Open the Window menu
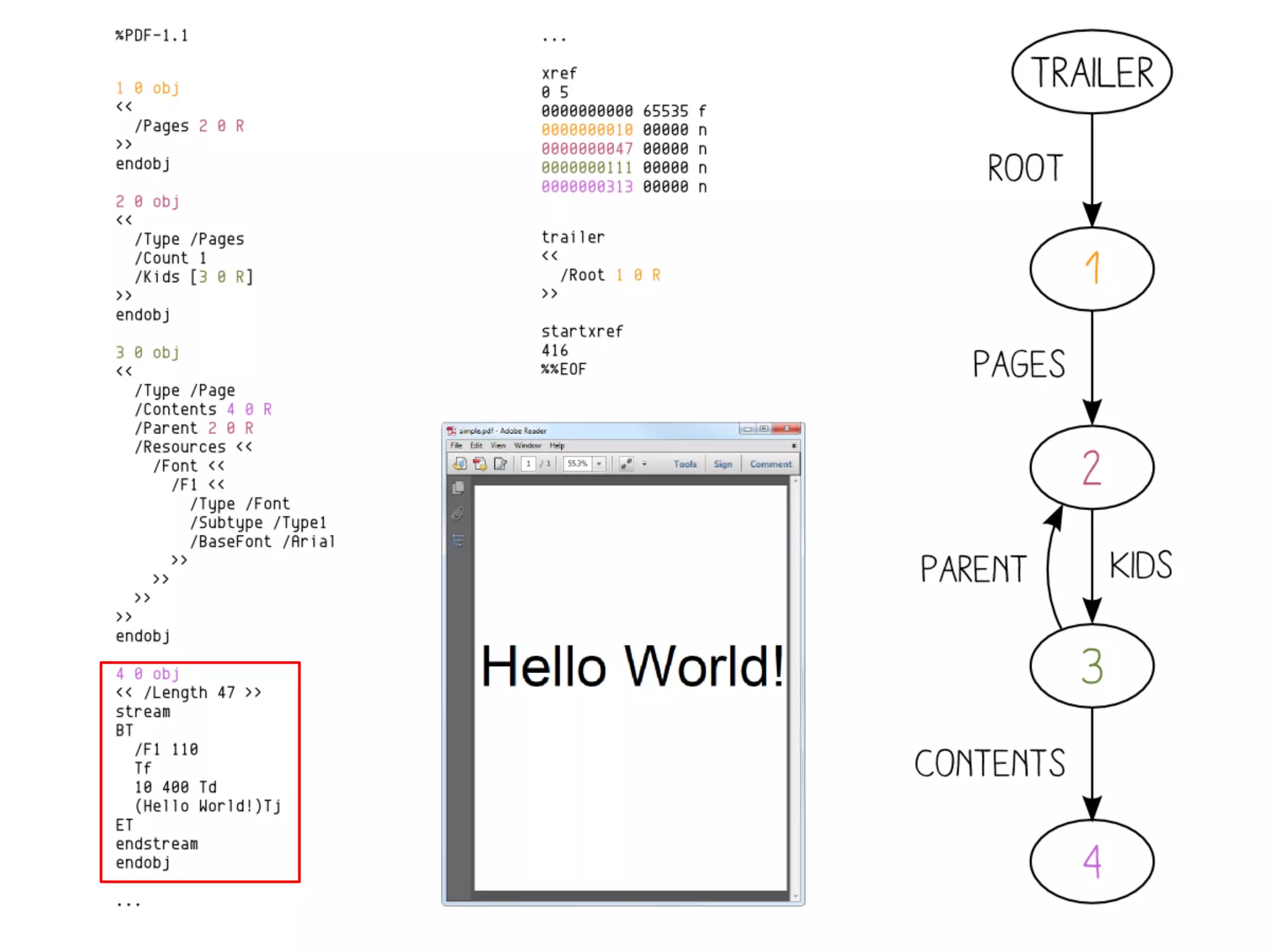Viewport: 1270px width, 952px height. 527,446
